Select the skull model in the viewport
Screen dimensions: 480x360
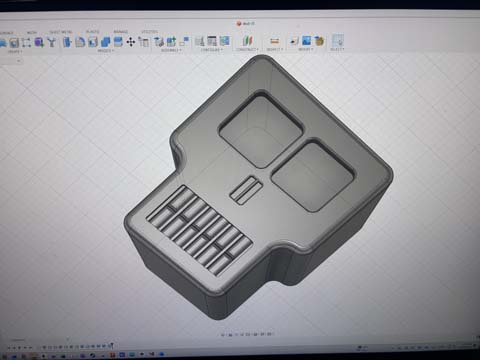[259, 187]
